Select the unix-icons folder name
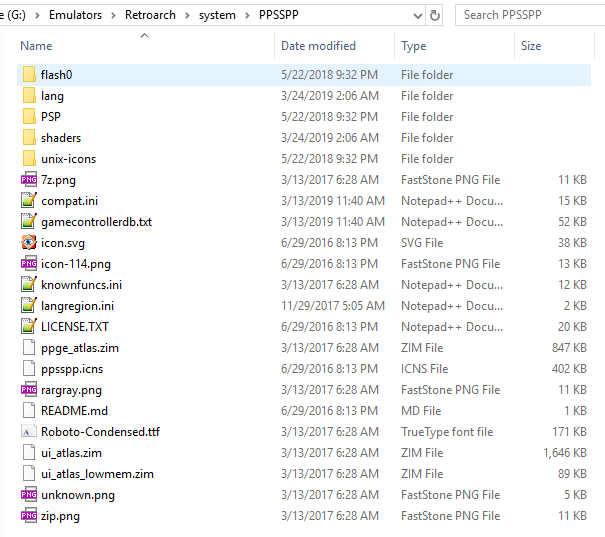605x537 pixels. (68, 159)
